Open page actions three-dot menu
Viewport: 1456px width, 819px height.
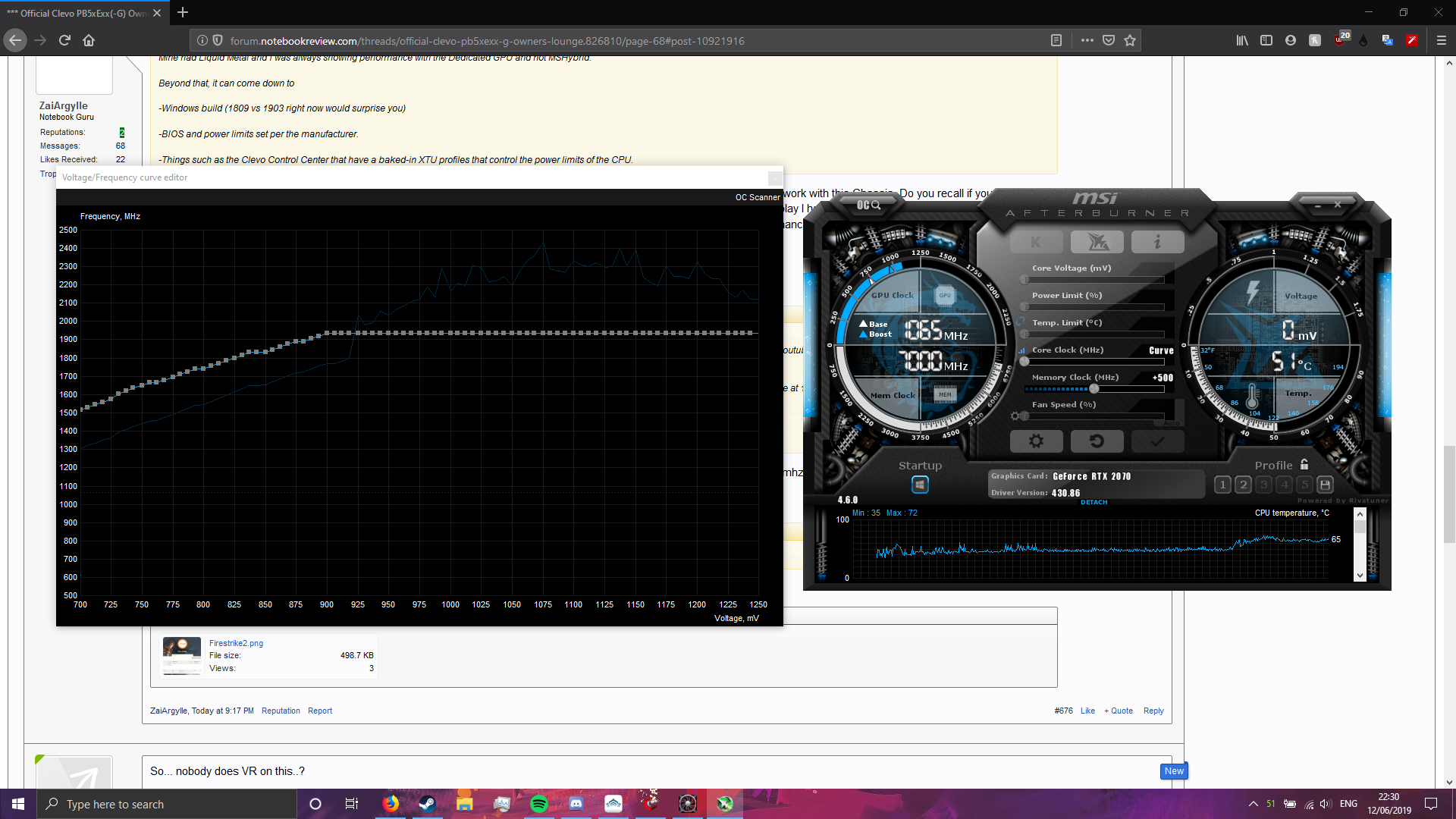coord(1087,40)
